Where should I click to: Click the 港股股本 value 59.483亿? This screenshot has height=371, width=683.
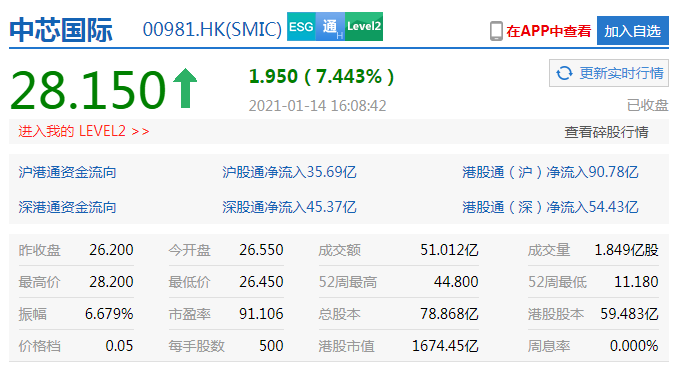pos(629,314)
